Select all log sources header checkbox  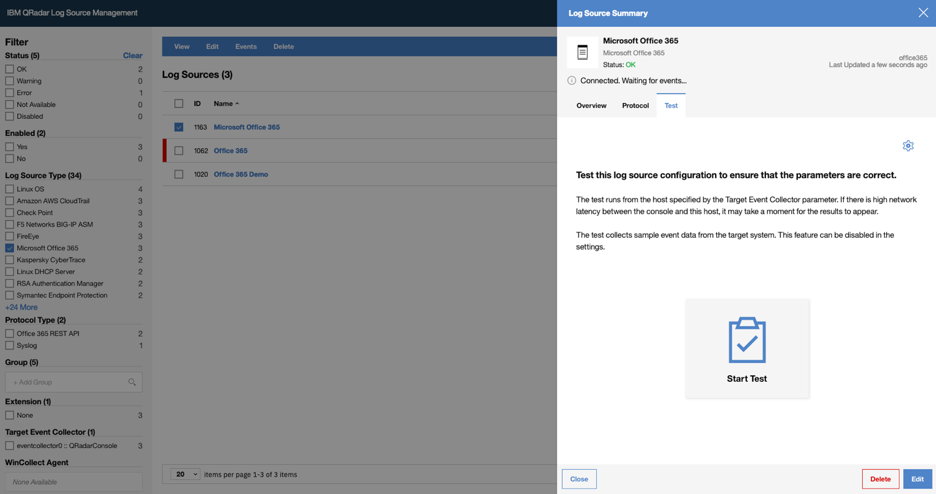(178, 104)
